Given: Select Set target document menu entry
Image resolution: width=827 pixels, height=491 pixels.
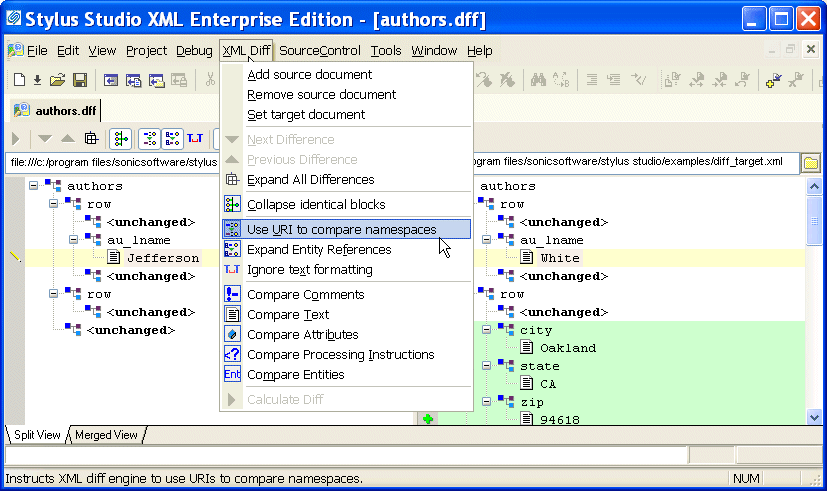Looking at the screenshot, I should click(x=306, y=115).
